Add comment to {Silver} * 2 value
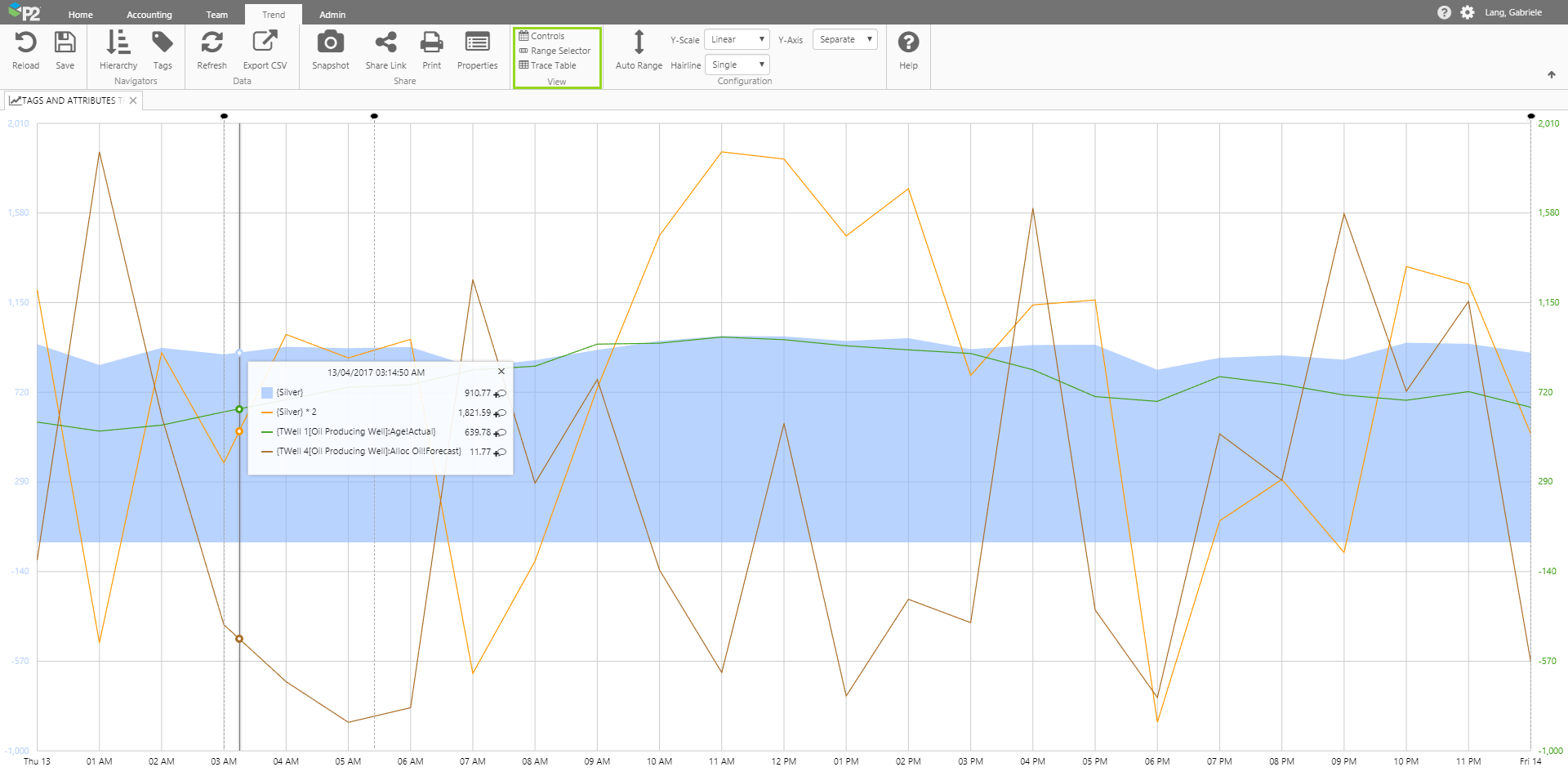The height and width of the screenshot is (776, 1568). tap(501, 413)
